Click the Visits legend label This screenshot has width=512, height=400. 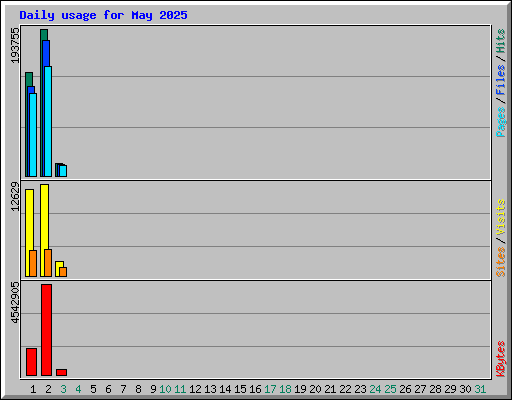(501, 217)
